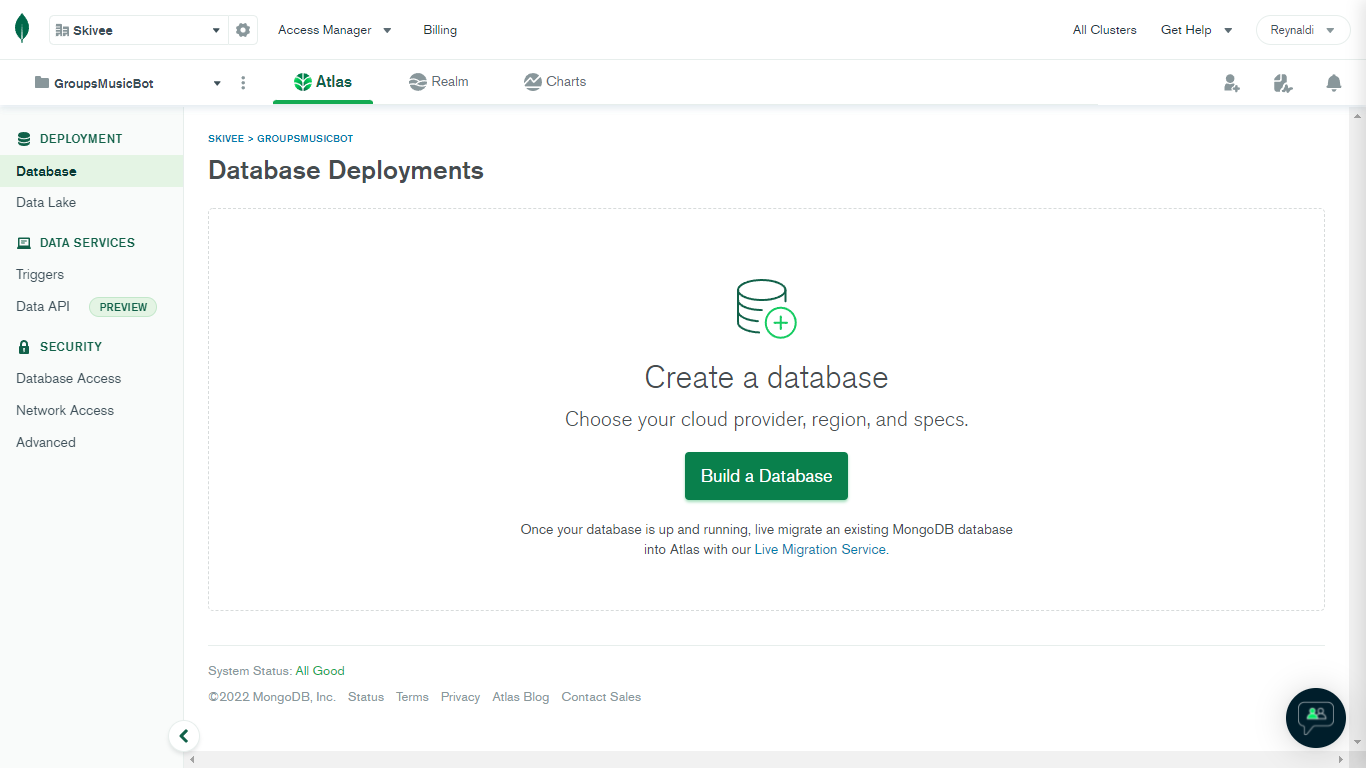The height and width of the screenshot is (768, 1366).
Task: Click the MongoDB leaf logo
Action: 22,29
